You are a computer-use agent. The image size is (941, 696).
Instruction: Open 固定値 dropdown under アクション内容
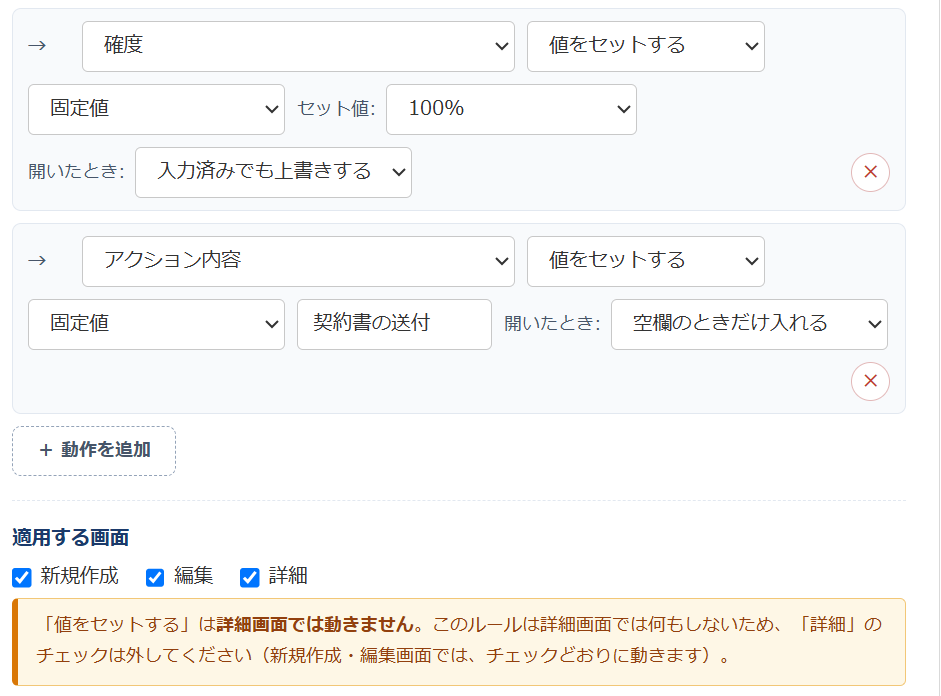point(156,324)
